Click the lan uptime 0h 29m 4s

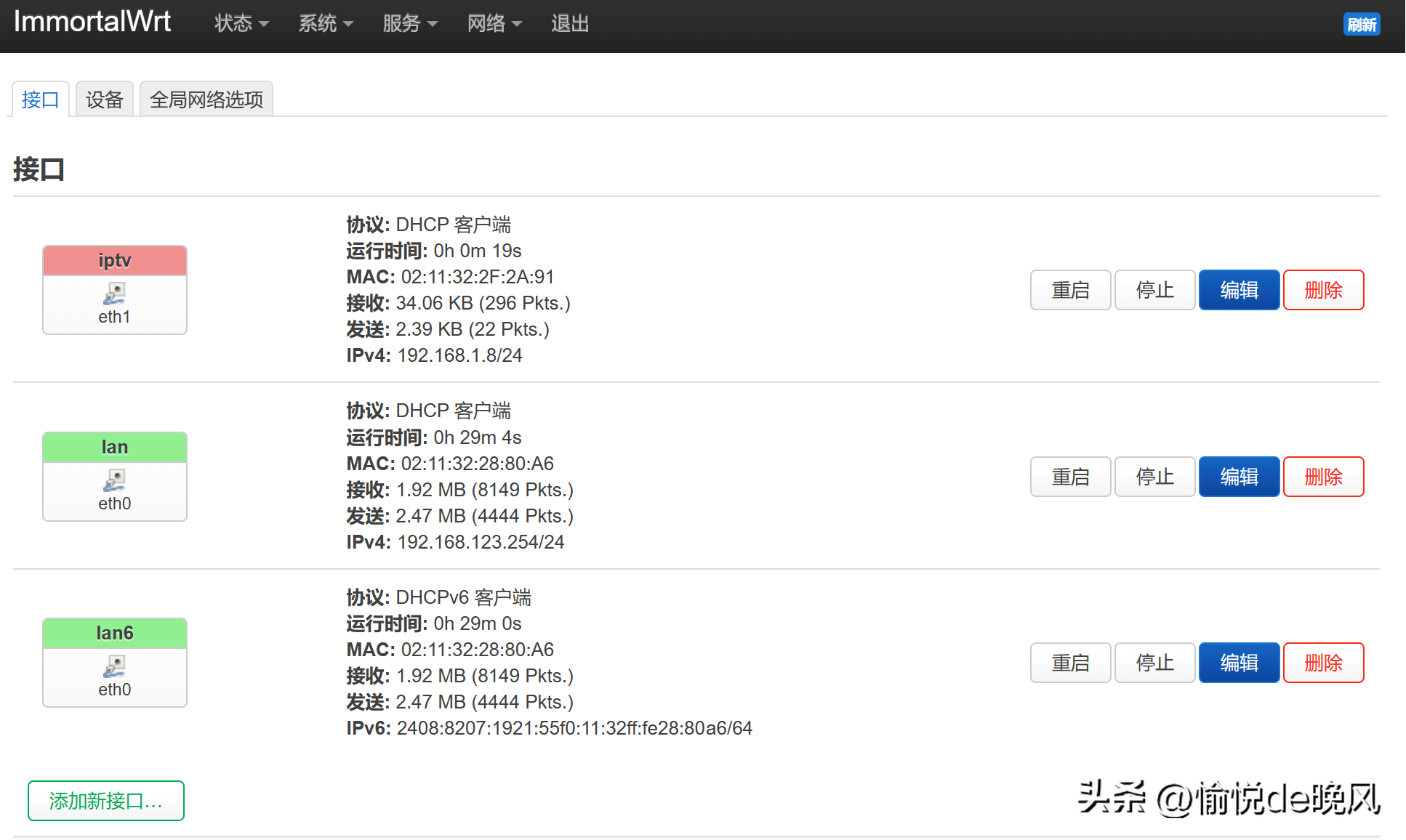[x=478, y=437]
